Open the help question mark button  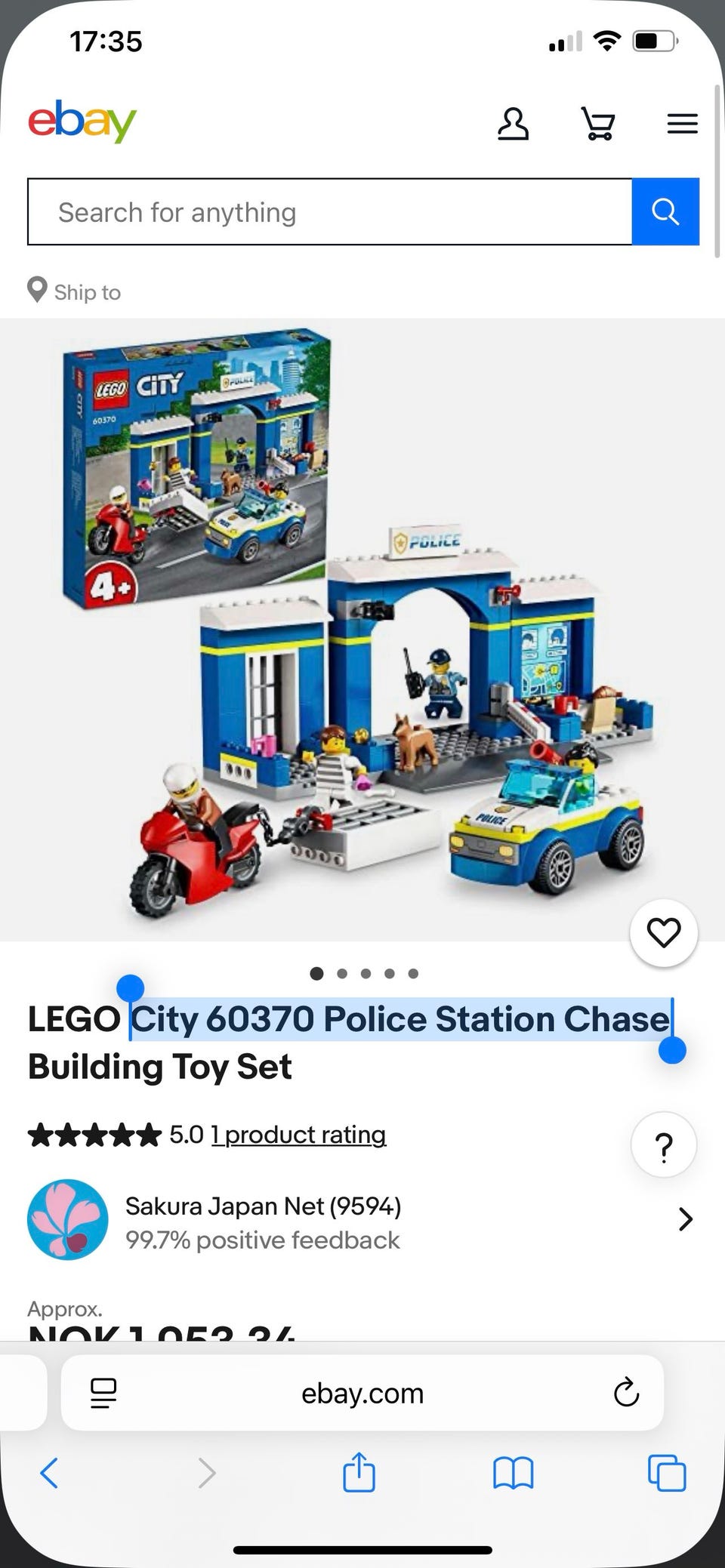point(664,1145)
